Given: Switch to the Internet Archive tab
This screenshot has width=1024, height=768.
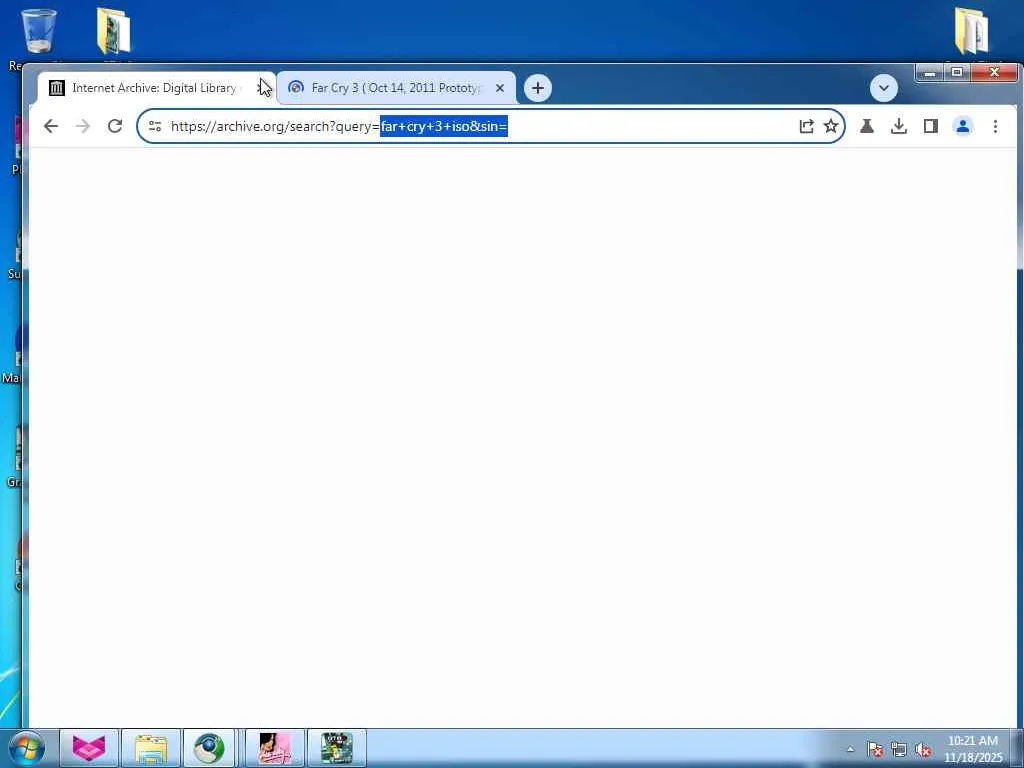Looking at the screenshot, I should click(155, 88).
